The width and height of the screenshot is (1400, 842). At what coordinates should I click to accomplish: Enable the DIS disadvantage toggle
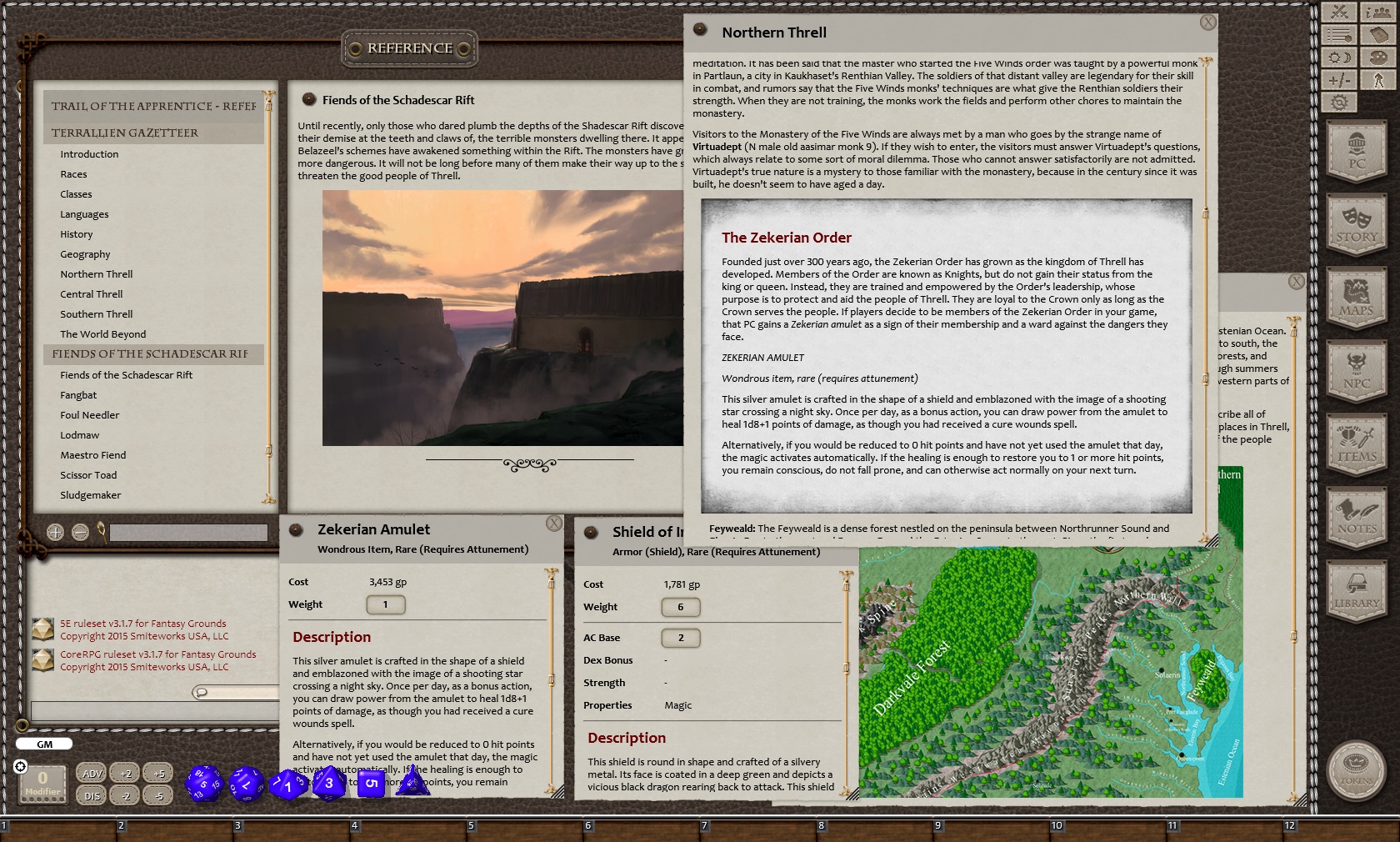tap(92, 795)
